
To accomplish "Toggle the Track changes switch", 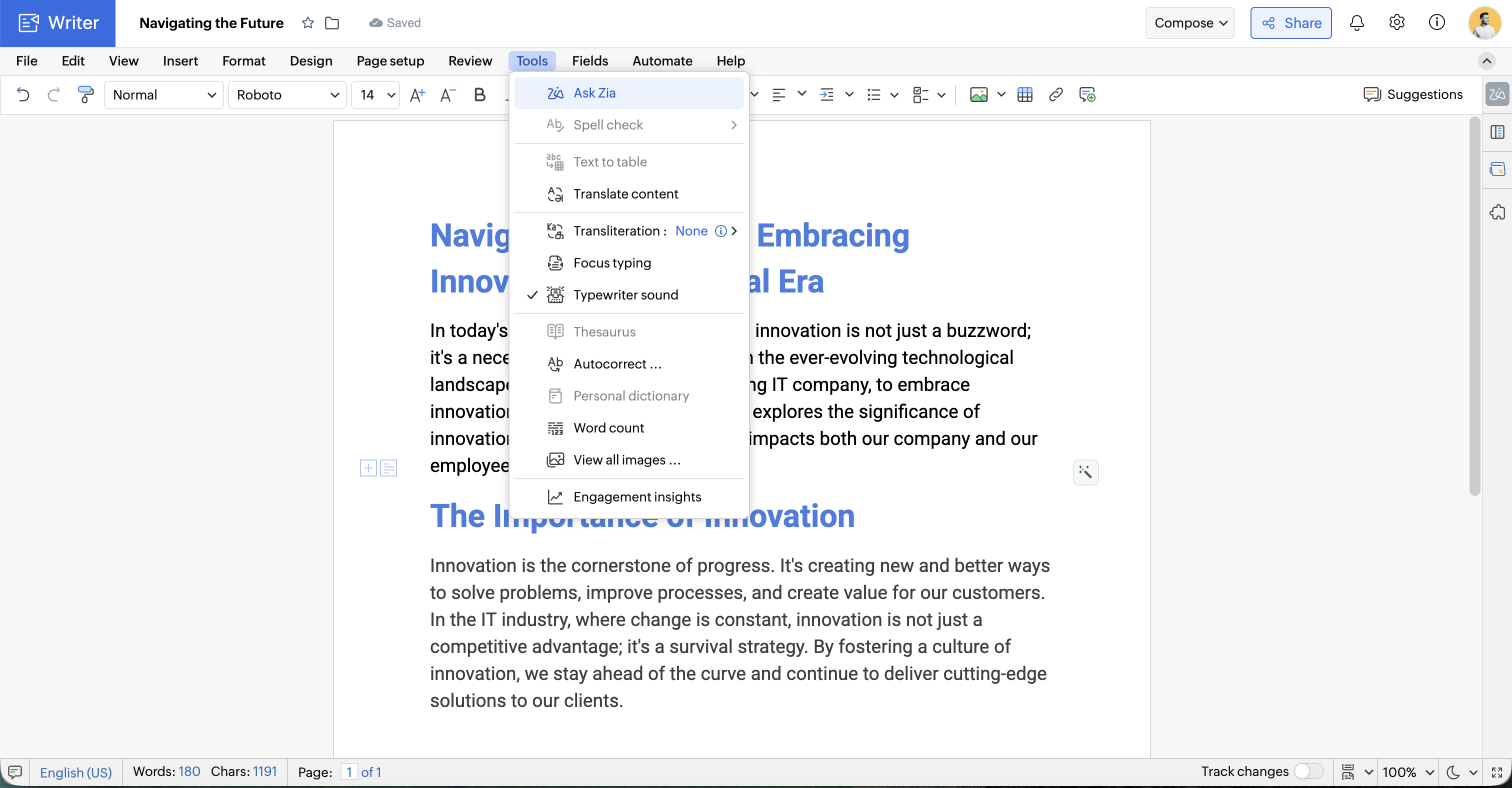I will pos(1308,771).
